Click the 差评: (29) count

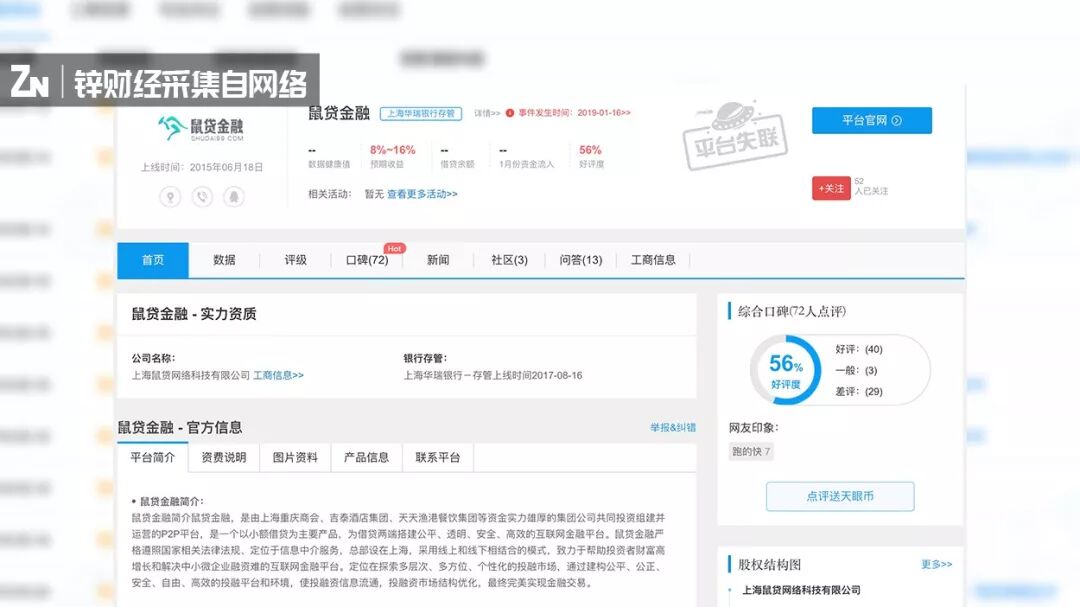tap(859, 391)
